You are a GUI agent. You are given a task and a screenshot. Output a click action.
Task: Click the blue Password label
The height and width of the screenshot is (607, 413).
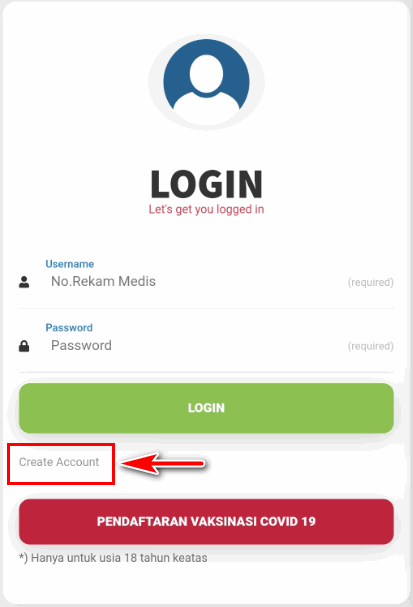click(x=69, y=328)
